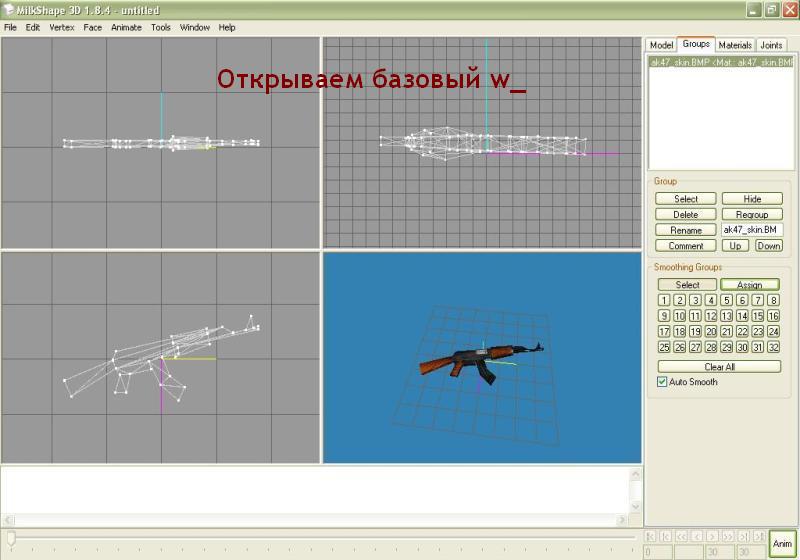Hide the selected group with the Hide button

point(752,199)
